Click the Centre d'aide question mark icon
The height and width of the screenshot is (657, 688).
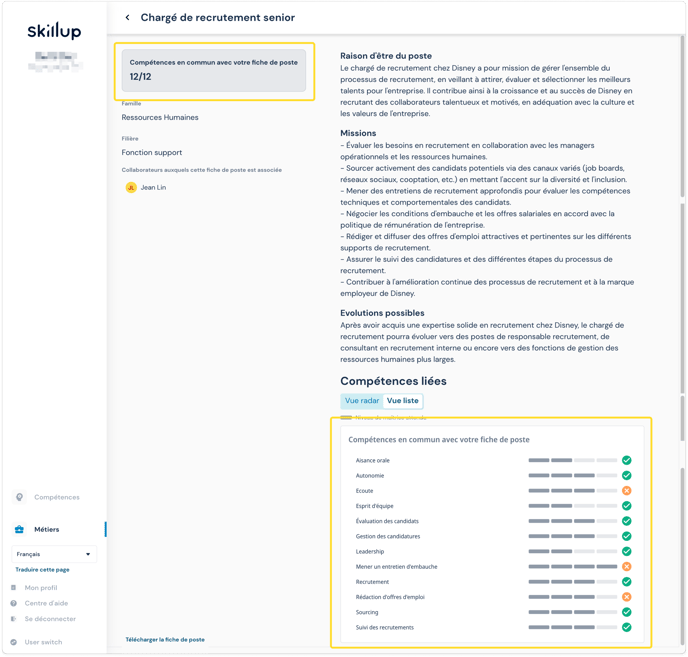(14, 603)
